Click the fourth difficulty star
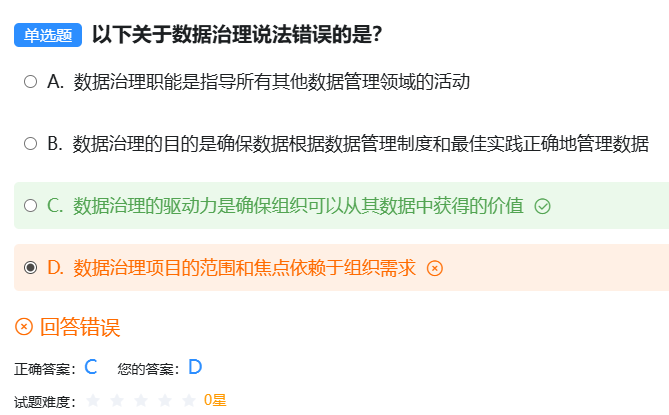The image size is (669, 415). pyautogui.click(x=165, y=400)
